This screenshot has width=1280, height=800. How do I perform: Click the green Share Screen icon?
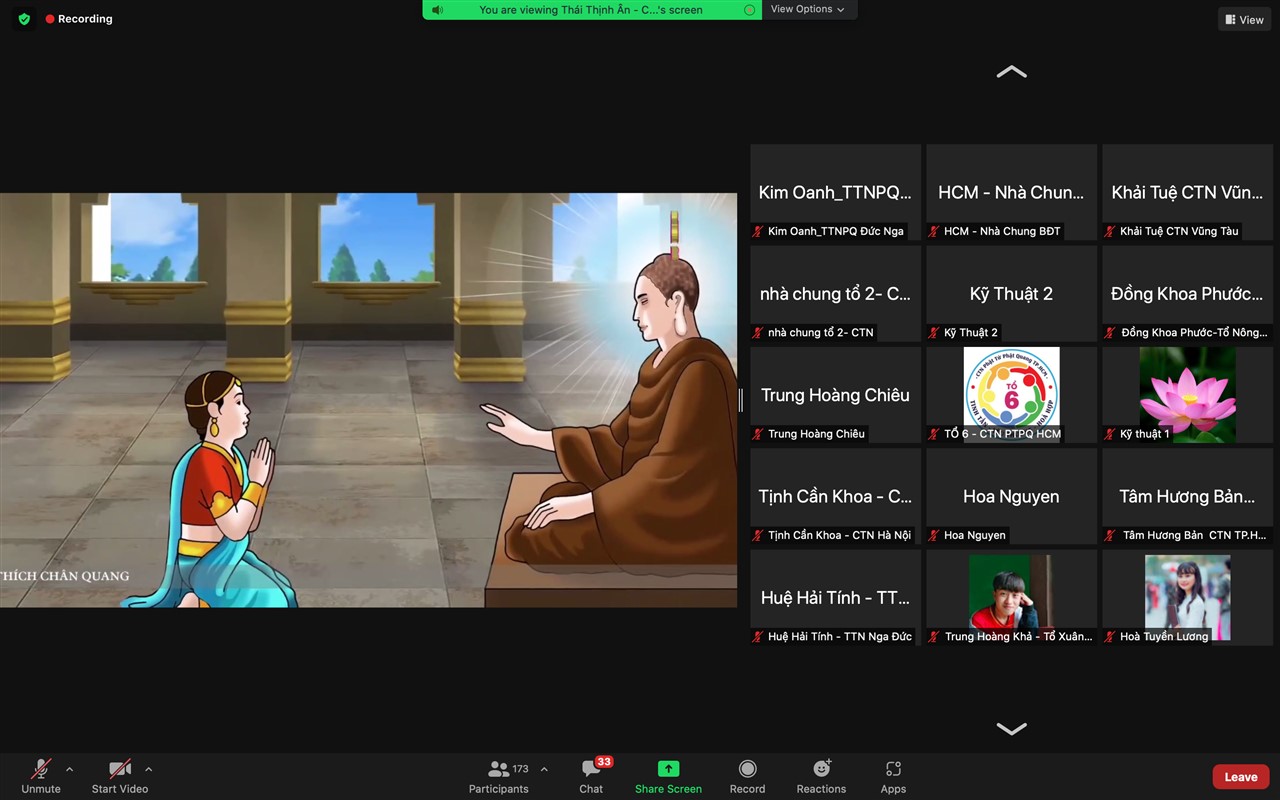point(668,769)
